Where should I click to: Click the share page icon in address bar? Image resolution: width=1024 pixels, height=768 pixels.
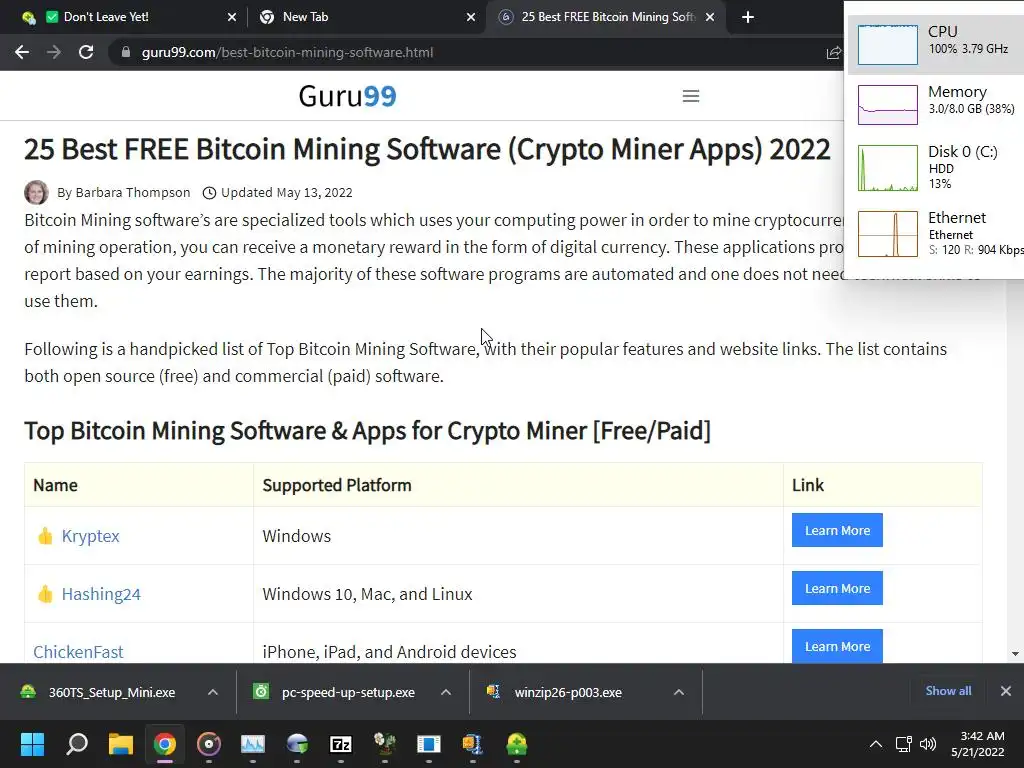pos(834,53)
